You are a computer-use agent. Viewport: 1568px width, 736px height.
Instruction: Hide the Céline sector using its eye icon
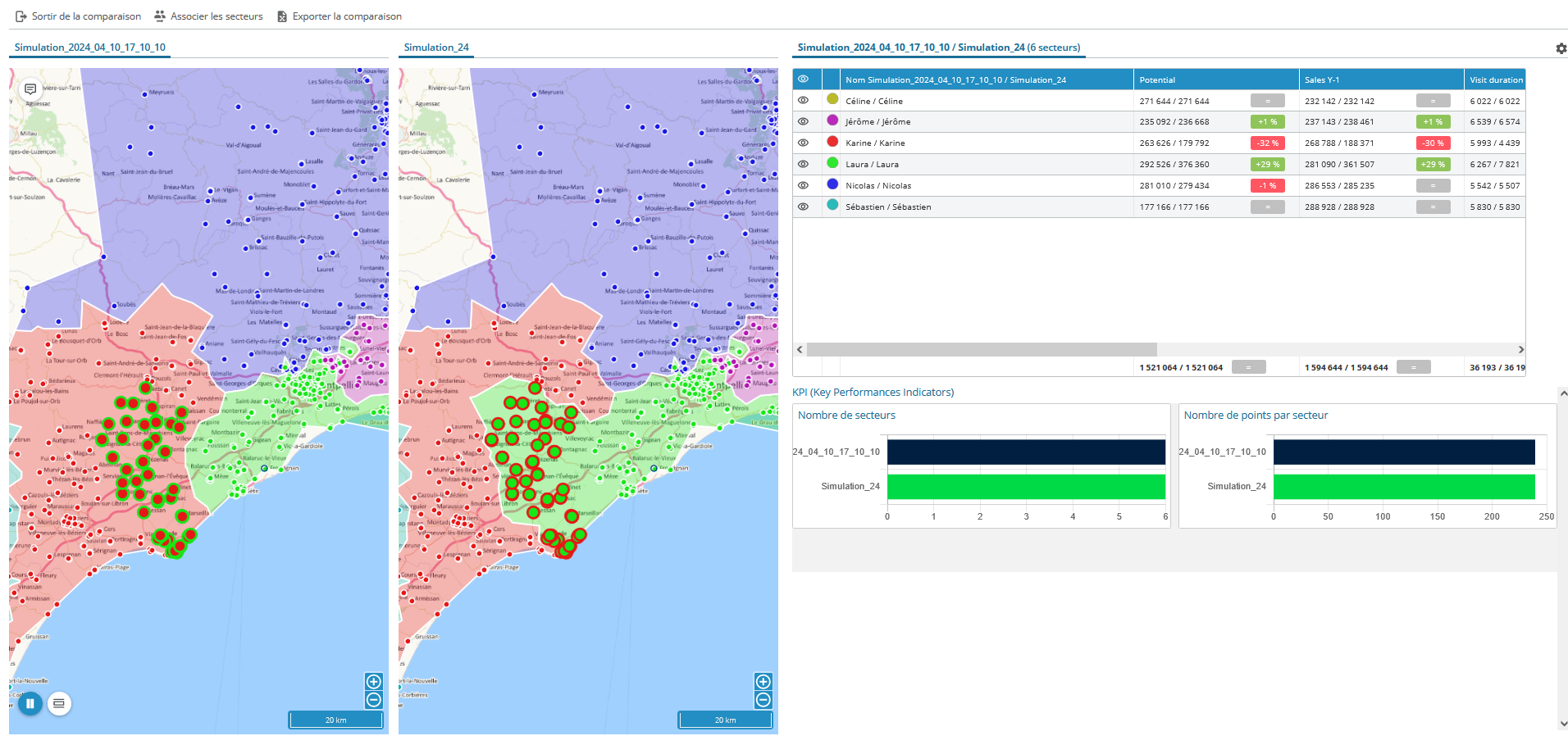point(804,101)
